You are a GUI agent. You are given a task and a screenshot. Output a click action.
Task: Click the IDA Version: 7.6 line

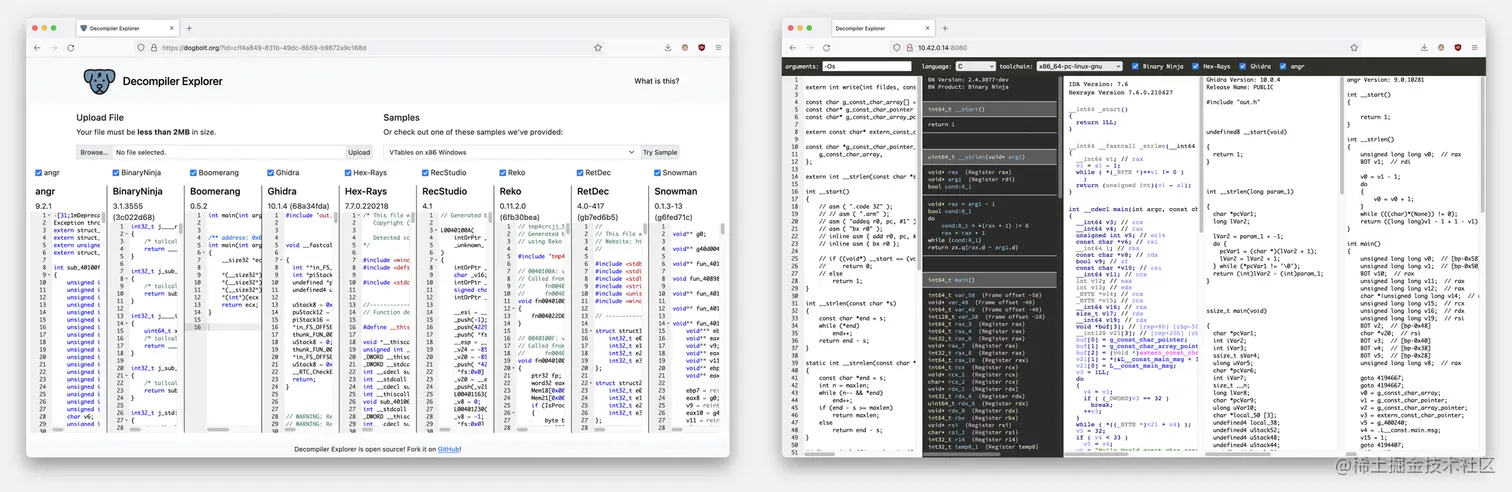click(x=1097, y=84)
